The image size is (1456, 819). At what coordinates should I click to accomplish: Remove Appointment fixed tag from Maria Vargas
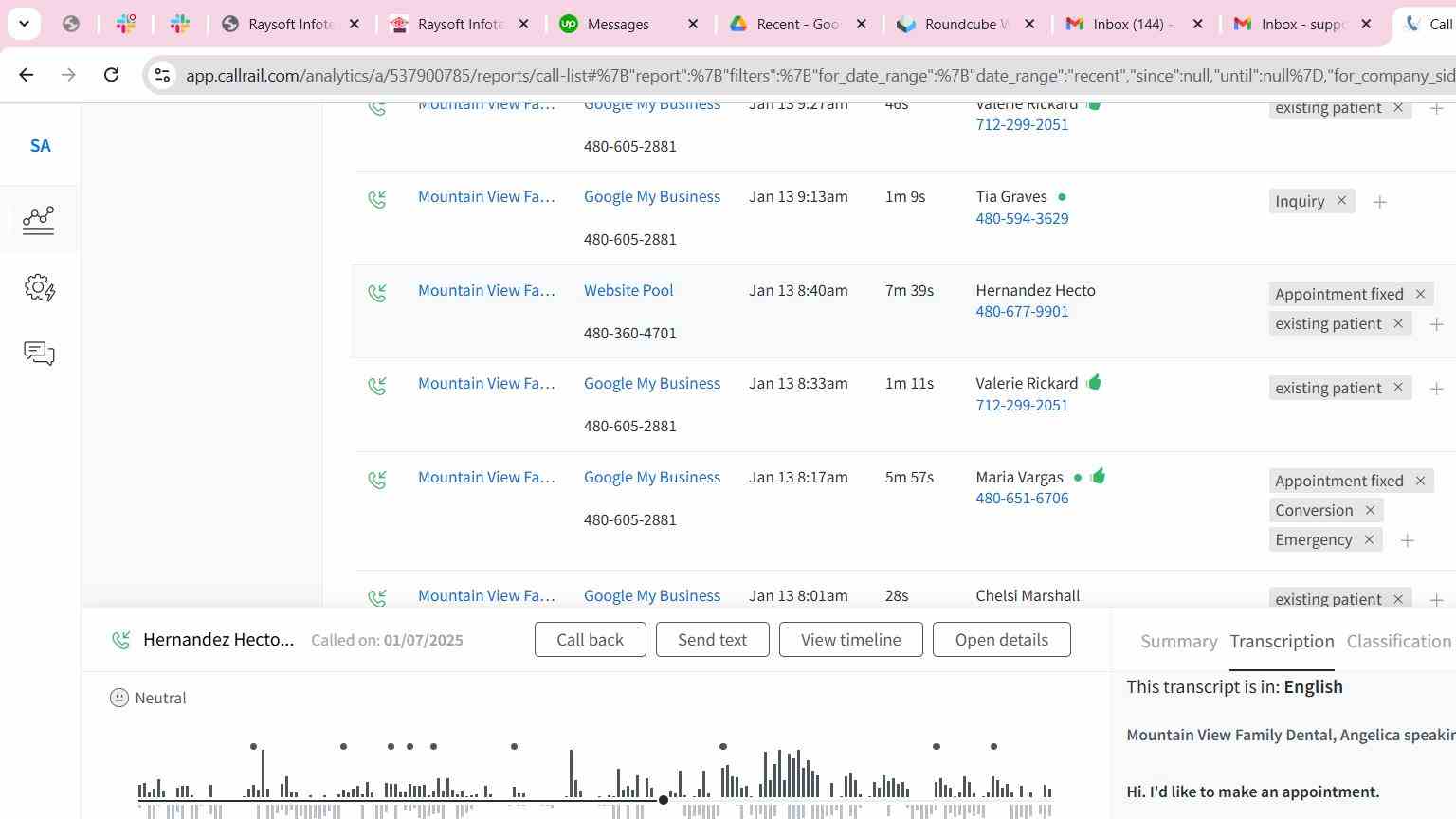(x=1420, y=482)
